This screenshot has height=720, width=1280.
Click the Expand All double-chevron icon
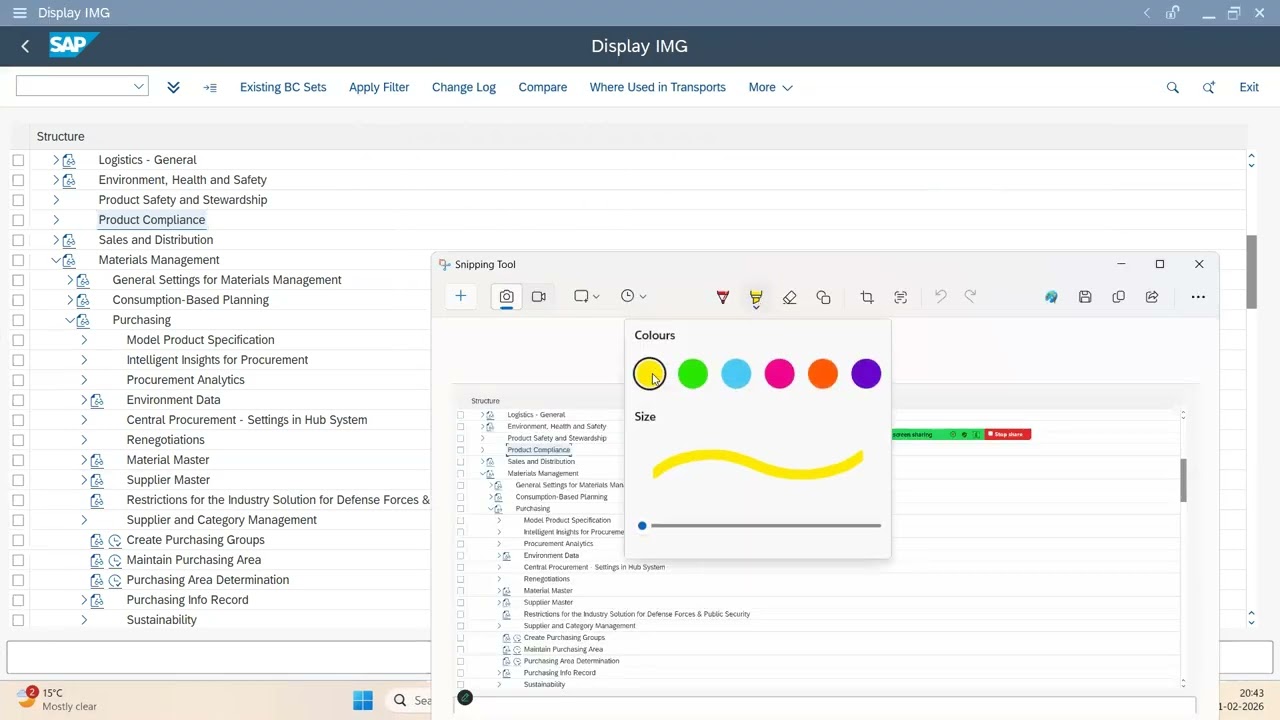tap(173, 87)
